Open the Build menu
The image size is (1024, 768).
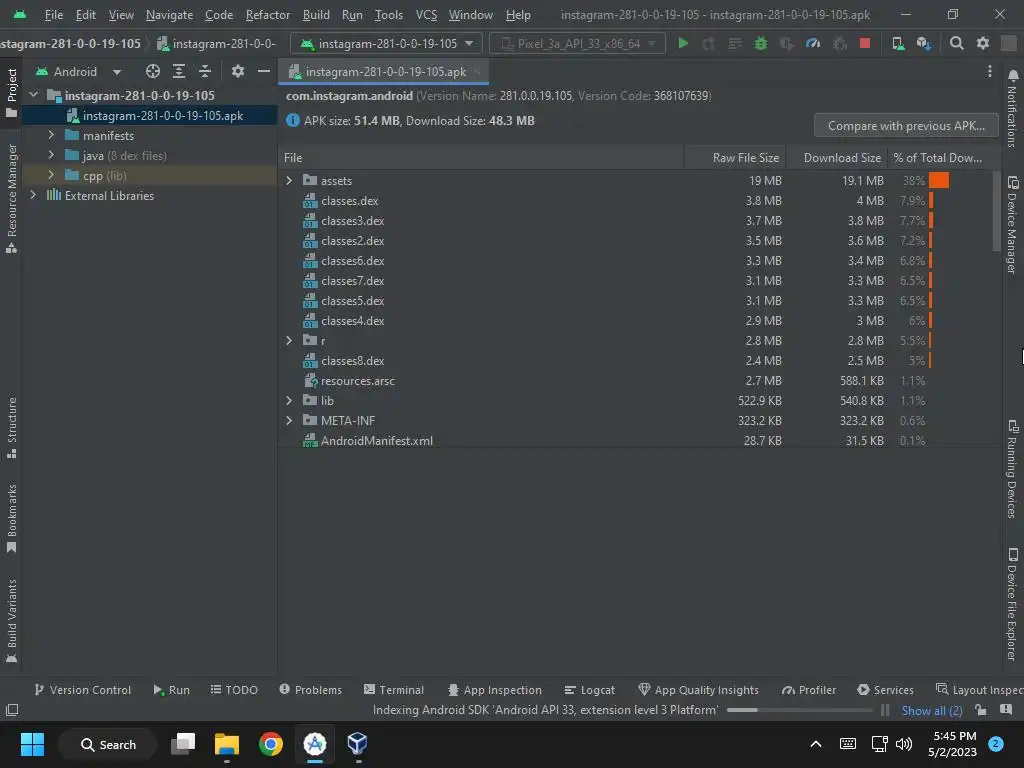316,14
